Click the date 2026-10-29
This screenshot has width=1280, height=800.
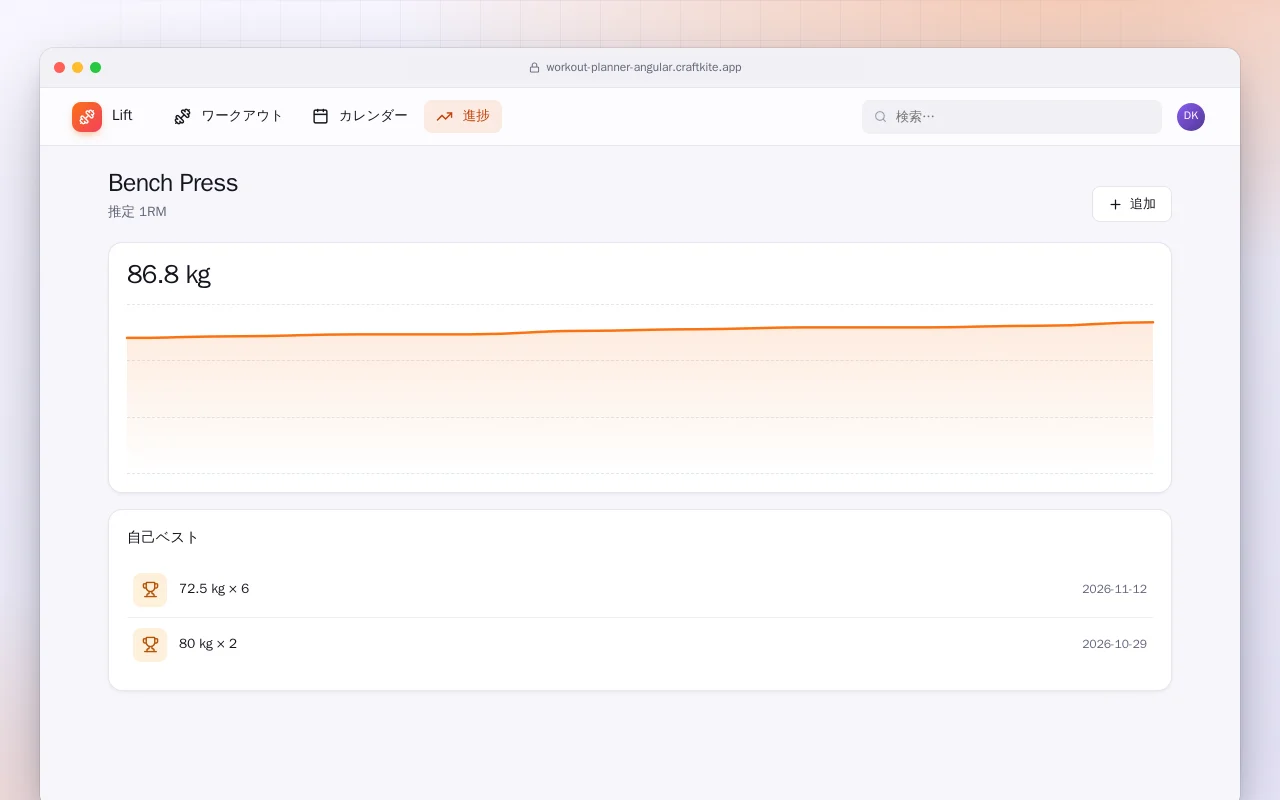(1114, 644)
